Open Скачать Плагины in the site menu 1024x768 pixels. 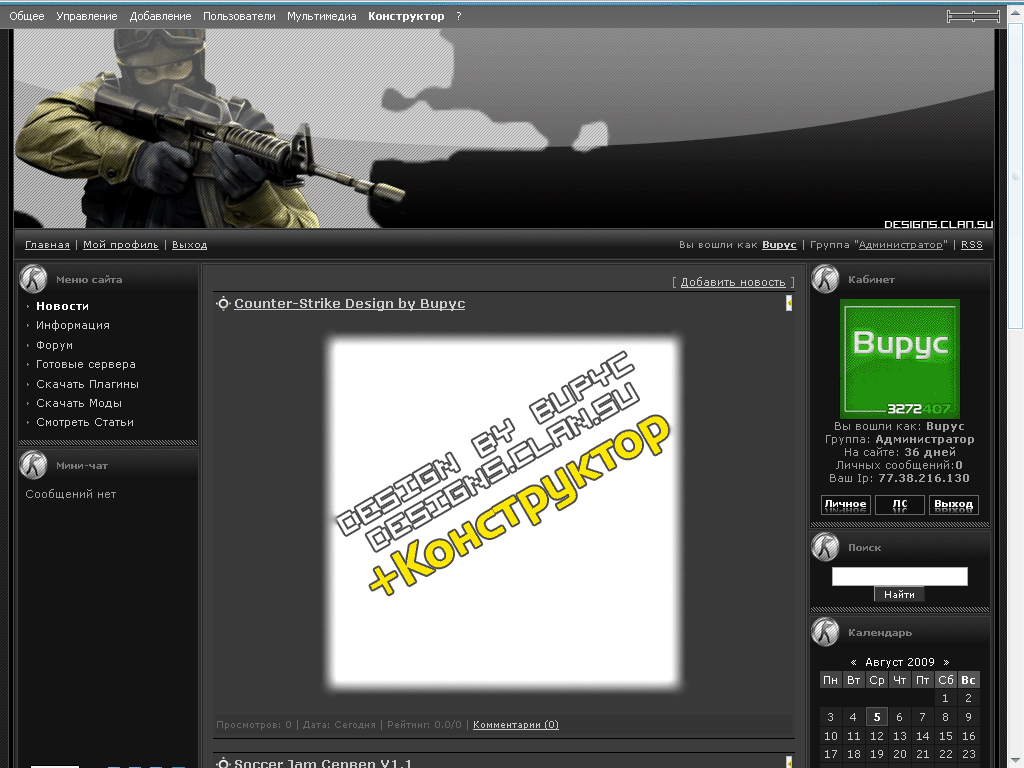click(x=88, y=384)
